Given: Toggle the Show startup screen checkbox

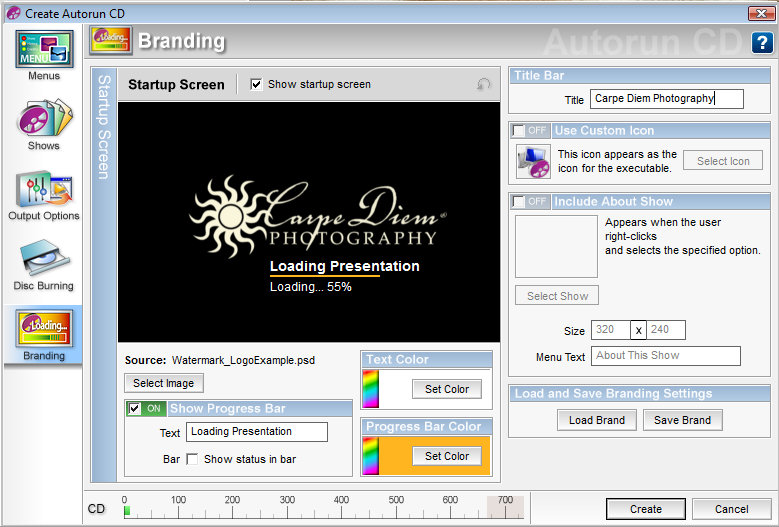Looking at the screenshot, I should pyautogui.click(x=256, y=84).
